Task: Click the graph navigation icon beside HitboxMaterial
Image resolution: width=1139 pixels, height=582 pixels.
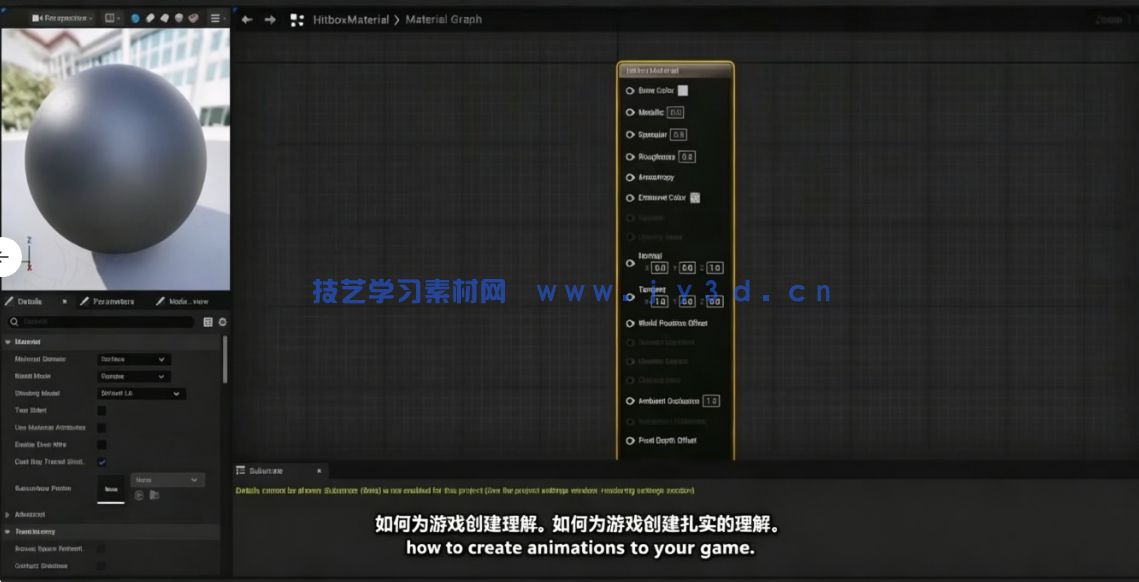Action: coord(297,18)
